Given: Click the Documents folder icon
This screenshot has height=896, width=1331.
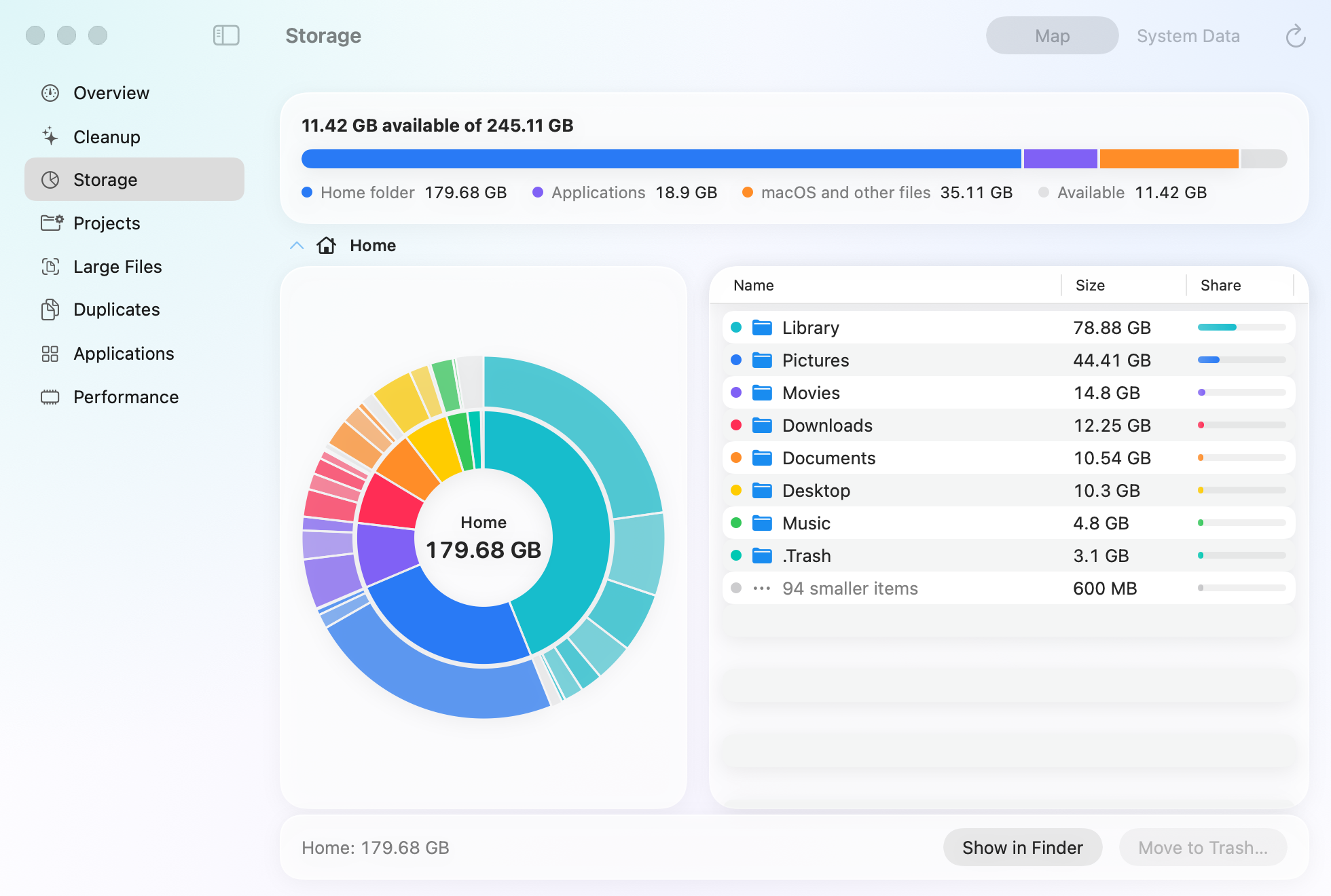Looking at the screenshot, I should coord(762,458).
